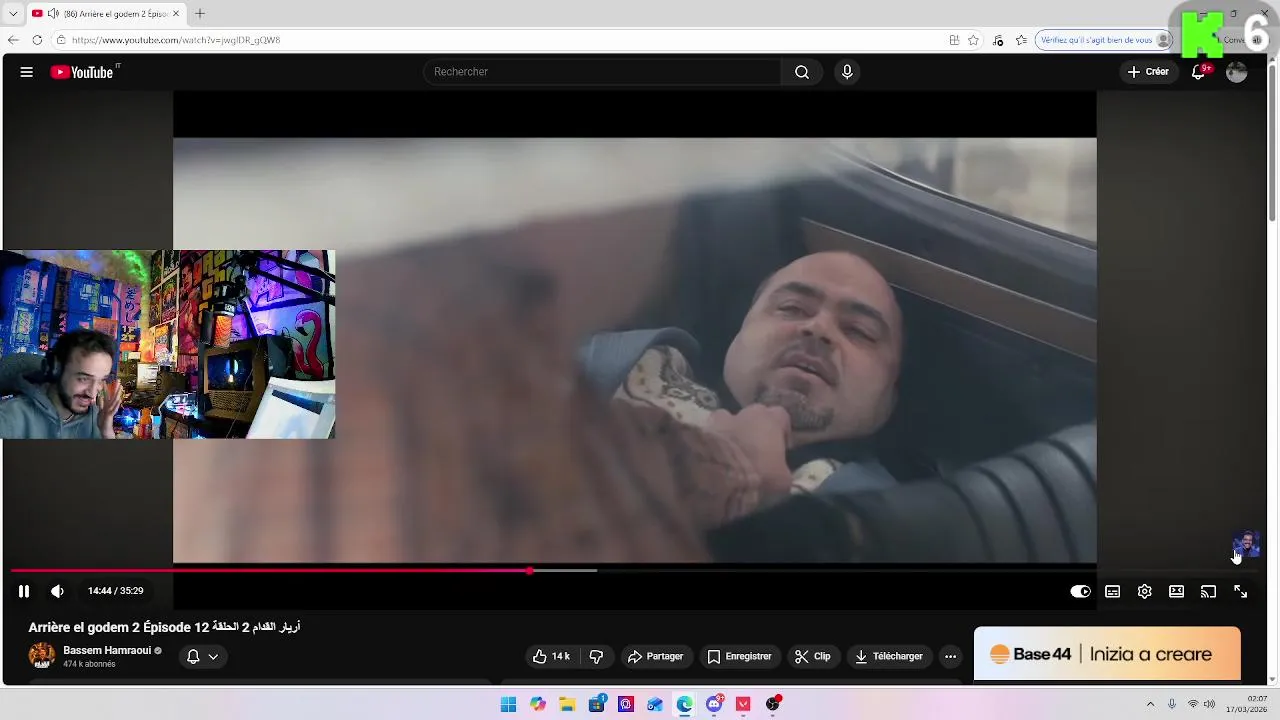Open the browser tab list dropdown
The height and width of the screenshot is (720, 1280).
(x=13, y=14)
